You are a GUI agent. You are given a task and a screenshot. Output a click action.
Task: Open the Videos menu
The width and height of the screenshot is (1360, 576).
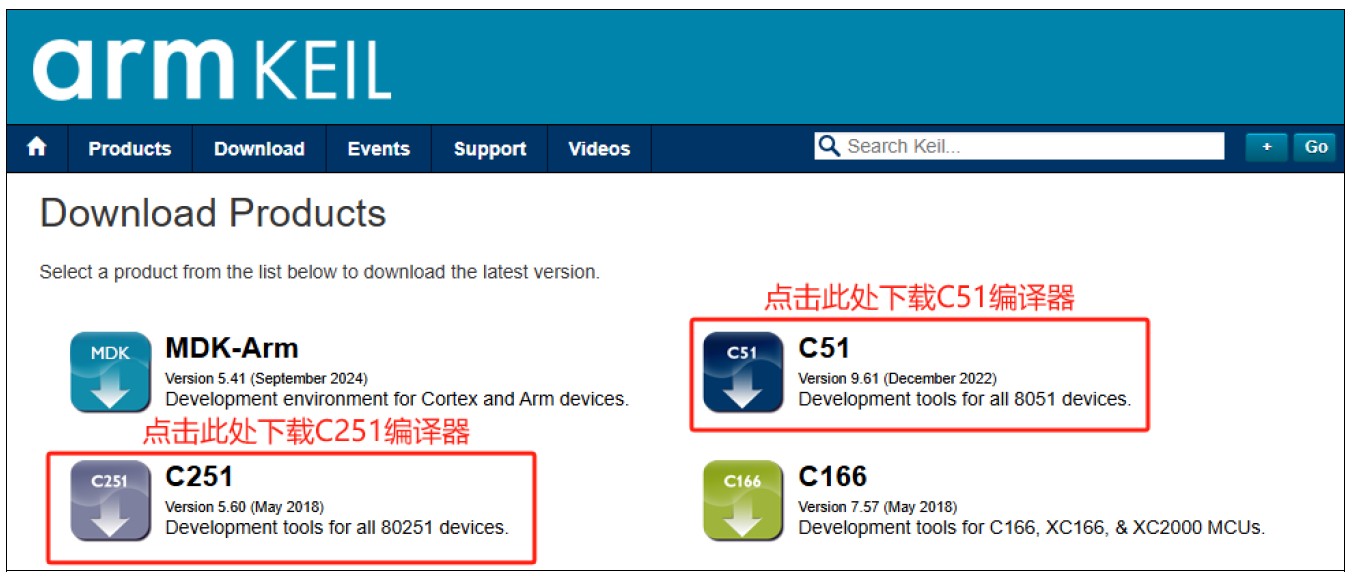[599, 149]
